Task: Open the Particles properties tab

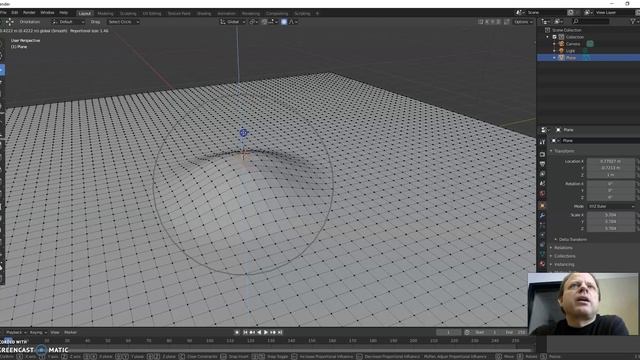Action: click(x=542, y=225)
